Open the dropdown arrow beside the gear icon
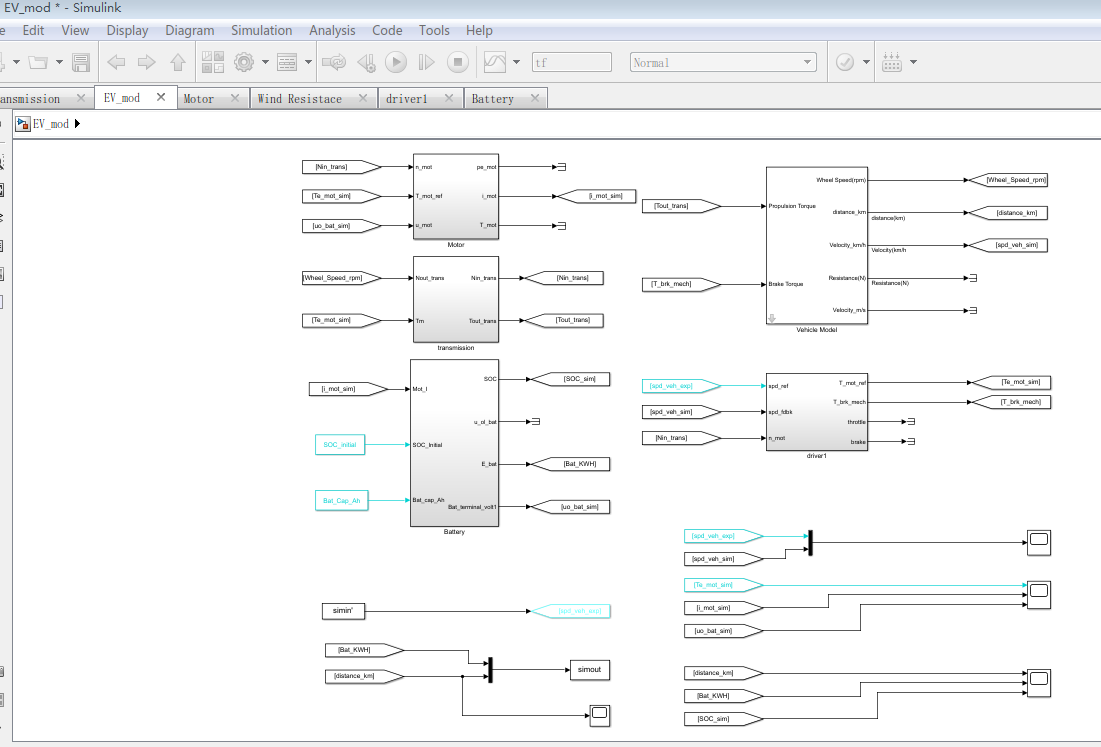 265,62
